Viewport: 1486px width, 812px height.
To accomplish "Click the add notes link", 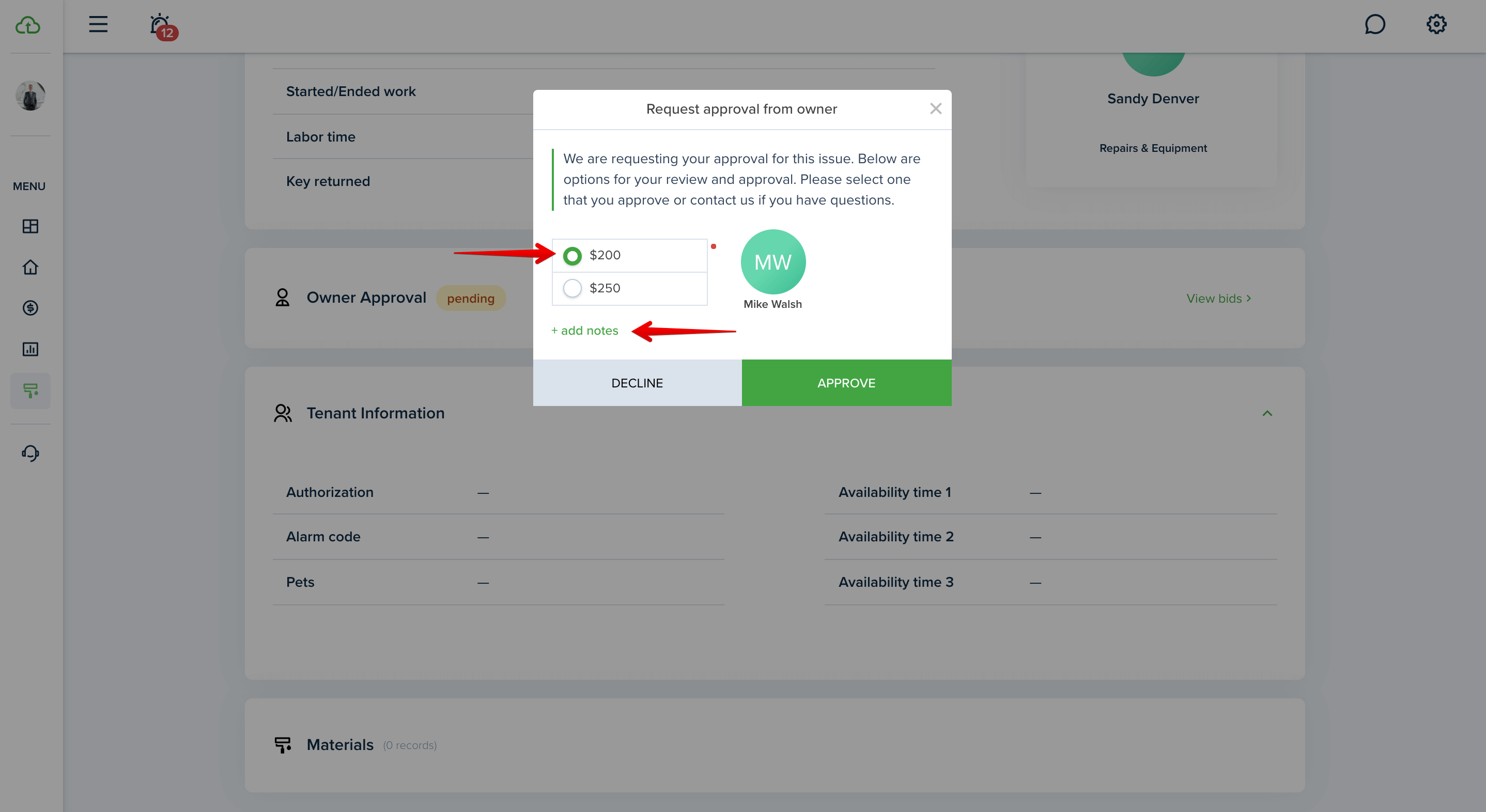I will tap(584, 331).
